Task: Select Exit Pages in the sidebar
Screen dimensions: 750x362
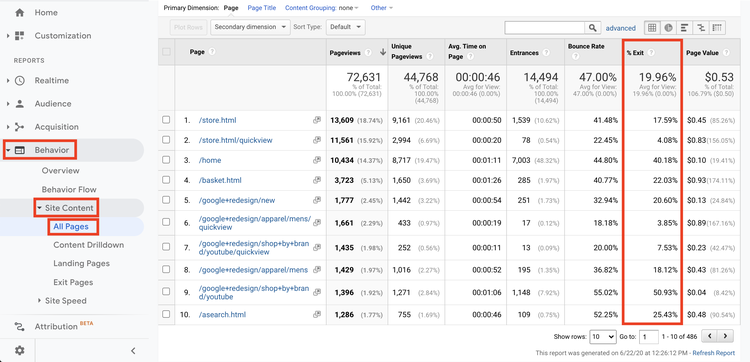Action: point(73,282)
